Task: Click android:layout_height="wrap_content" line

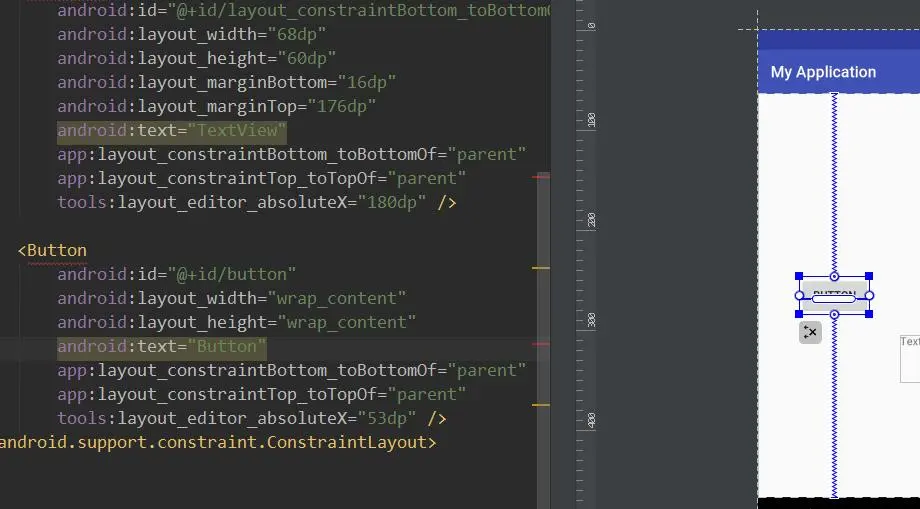Action: [236, 323]
